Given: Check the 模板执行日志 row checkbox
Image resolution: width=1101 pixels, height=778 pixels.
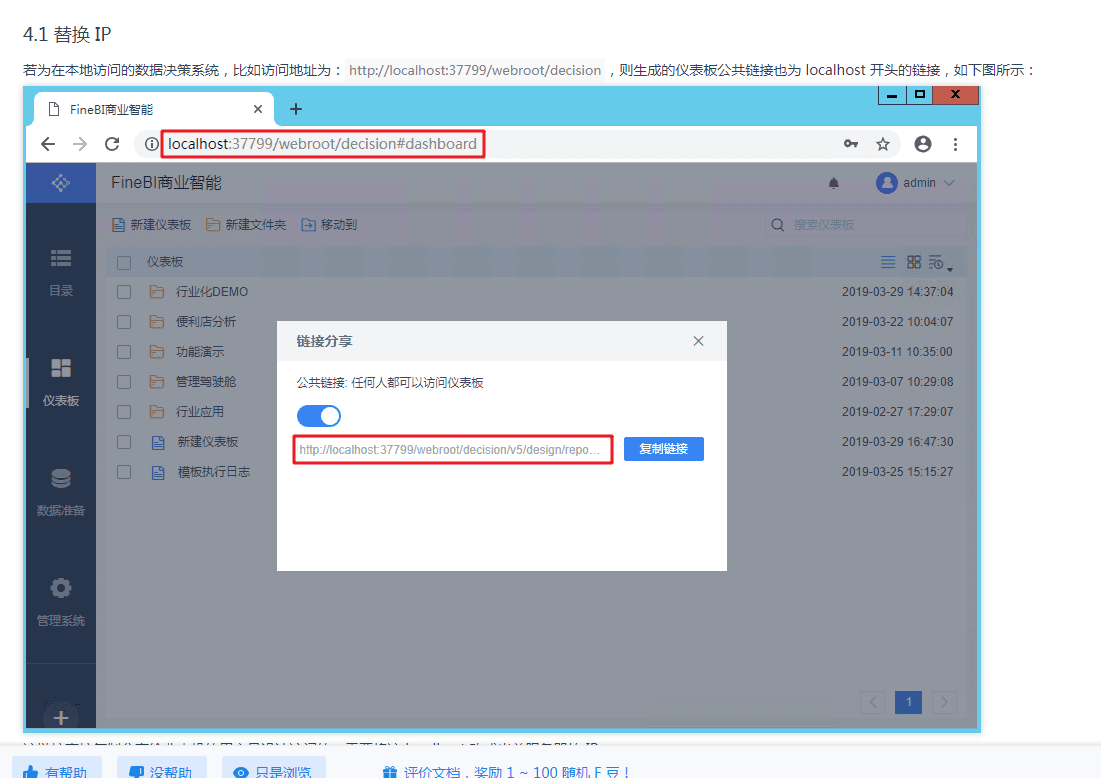Looking at the screenshot, I should [124, 472].
